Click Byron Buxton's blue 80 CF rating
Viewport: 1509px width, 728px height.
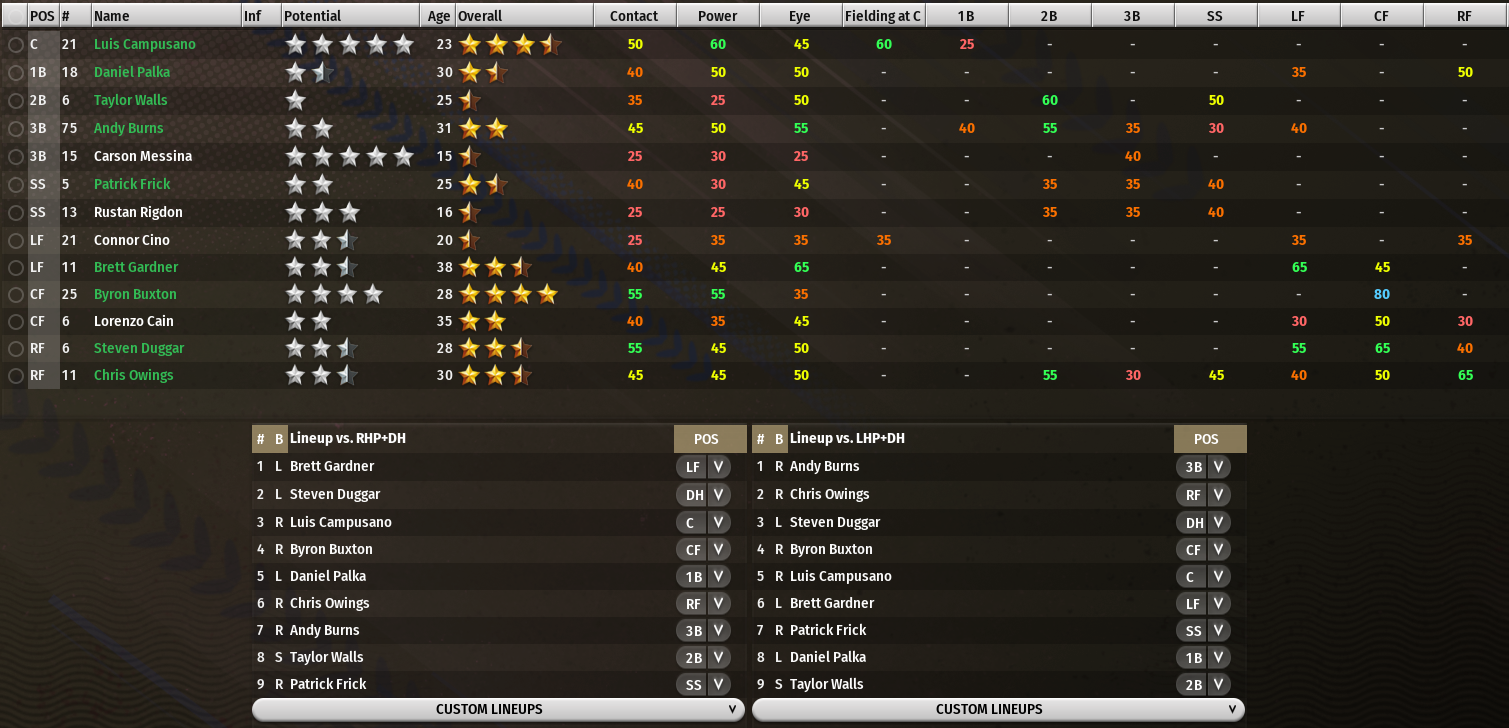(1381, 294)
